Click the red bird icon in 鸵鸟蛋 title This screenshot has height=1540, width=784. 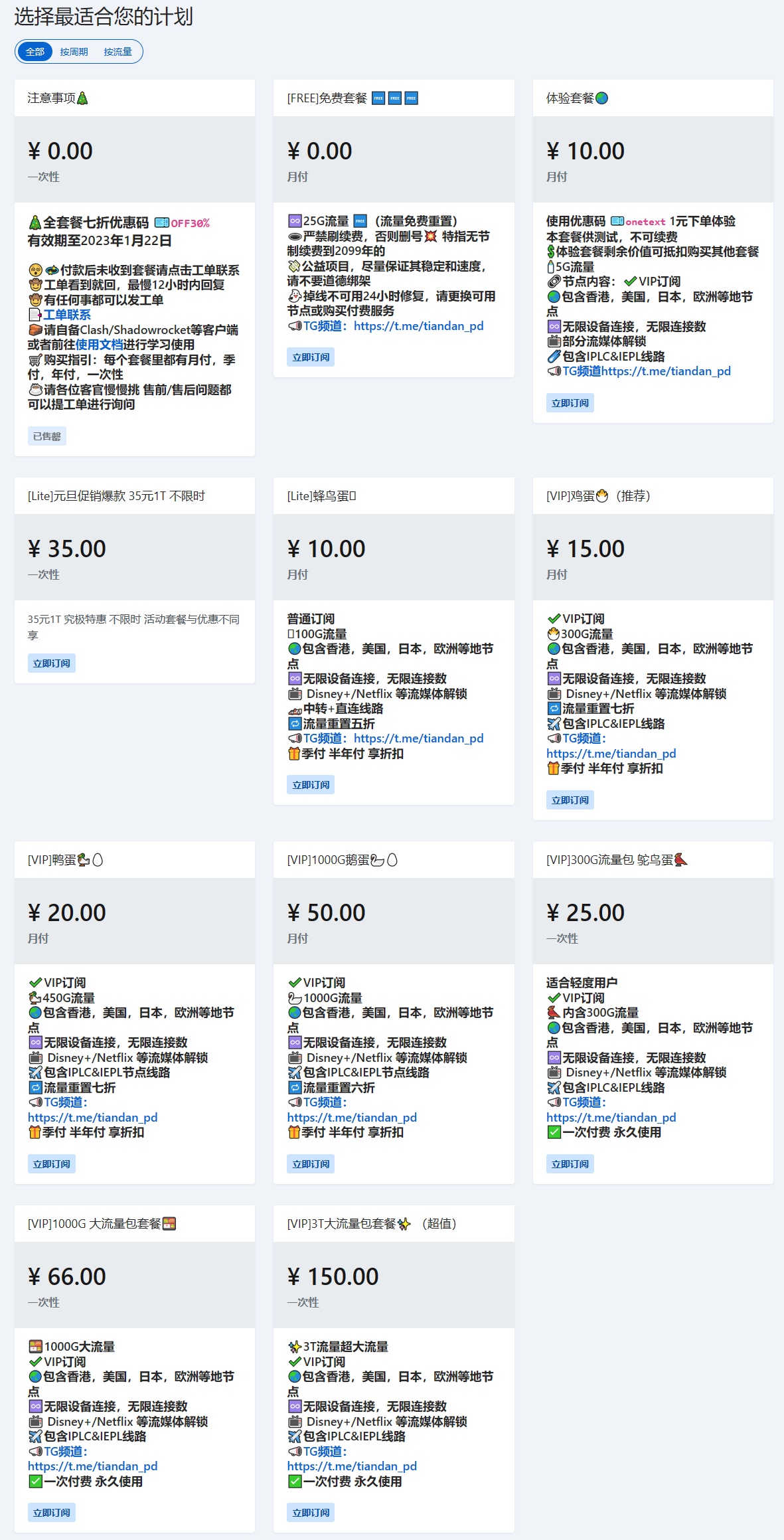point(681,860)
